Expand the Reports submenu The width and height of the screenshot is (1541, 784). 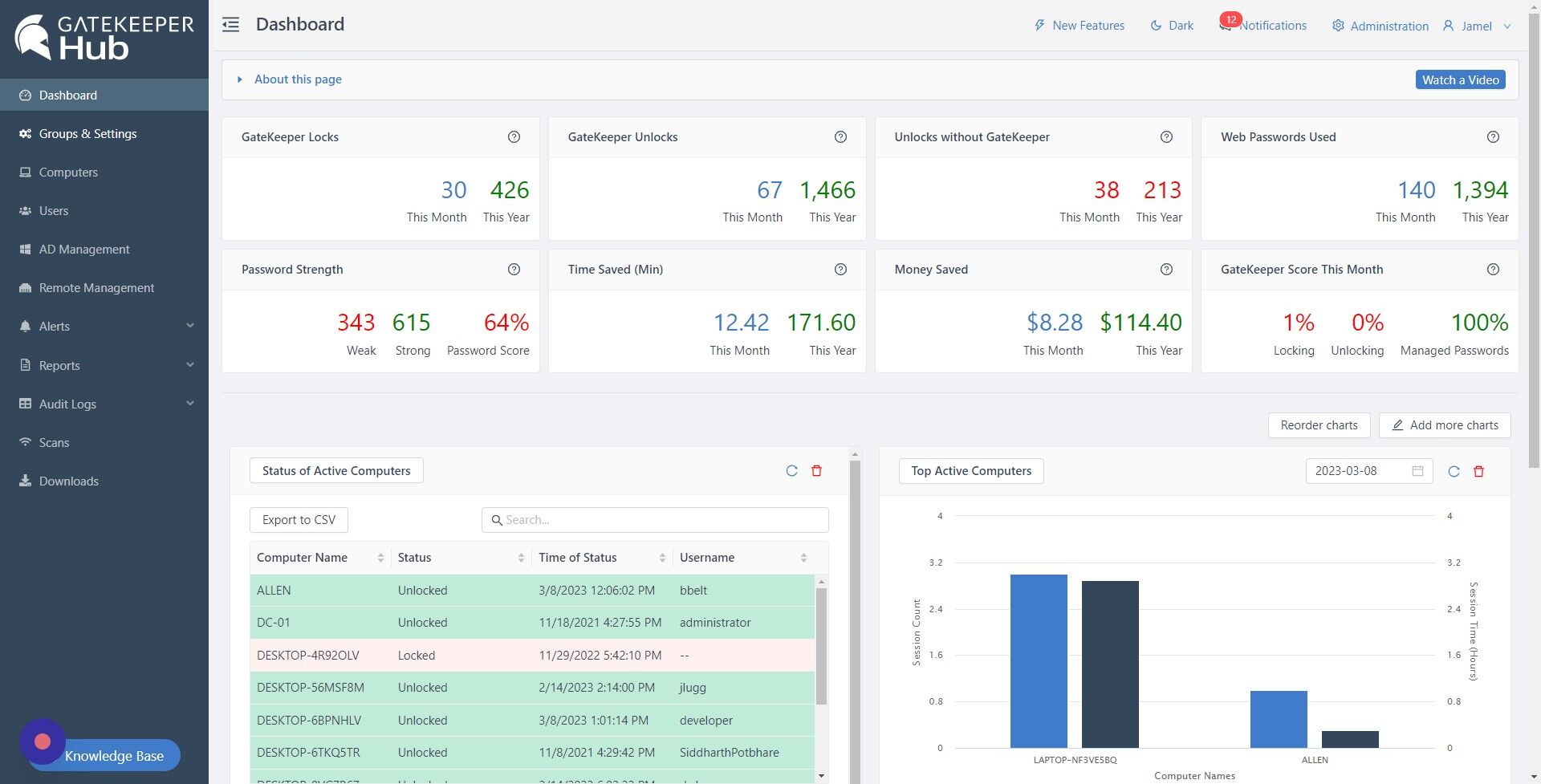104,366
